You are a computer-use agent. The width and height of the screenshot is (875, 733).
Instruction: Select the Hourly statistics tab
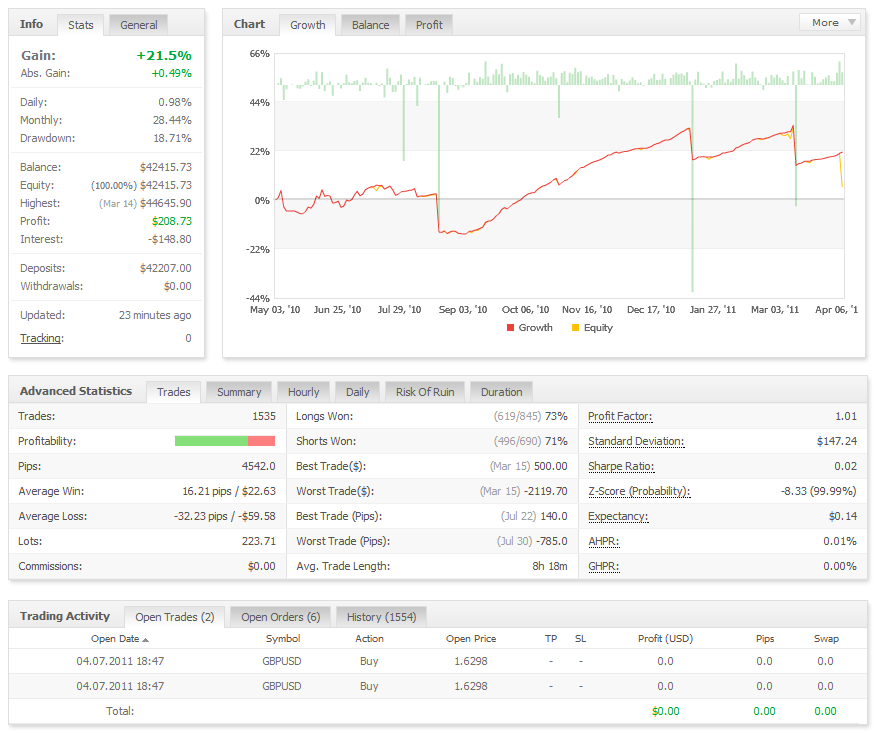tap(303, 392)
